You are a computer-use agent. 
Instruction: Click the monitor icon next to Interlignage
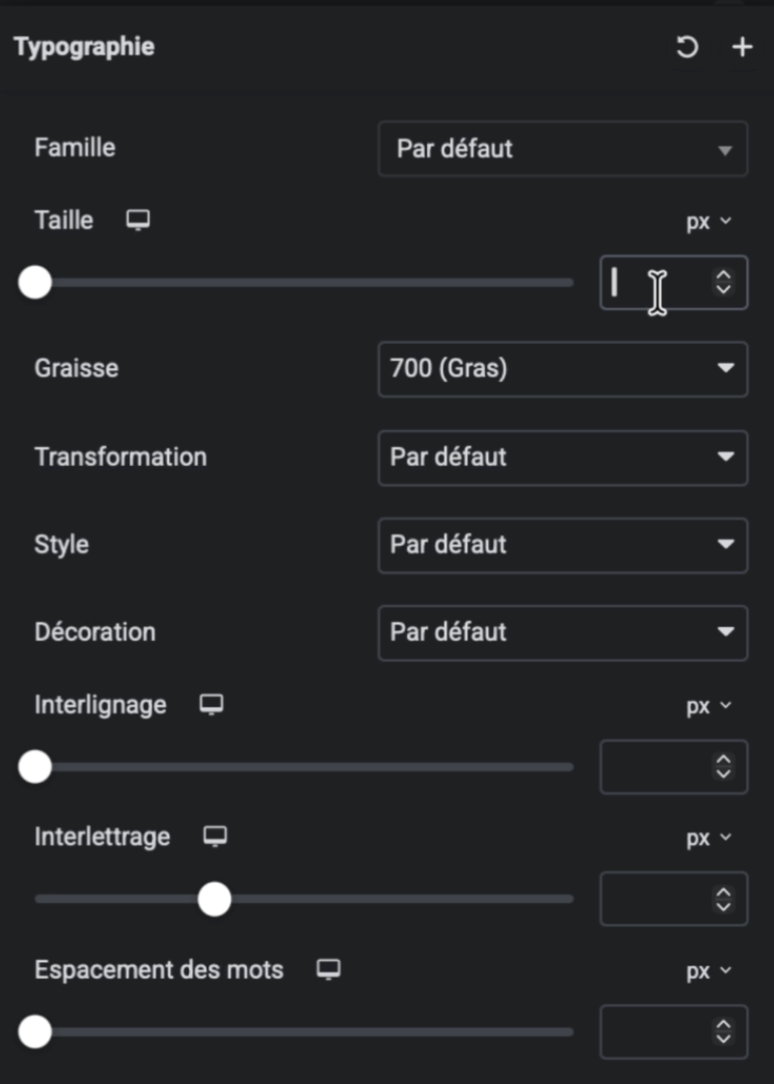[x=212, y=705]
